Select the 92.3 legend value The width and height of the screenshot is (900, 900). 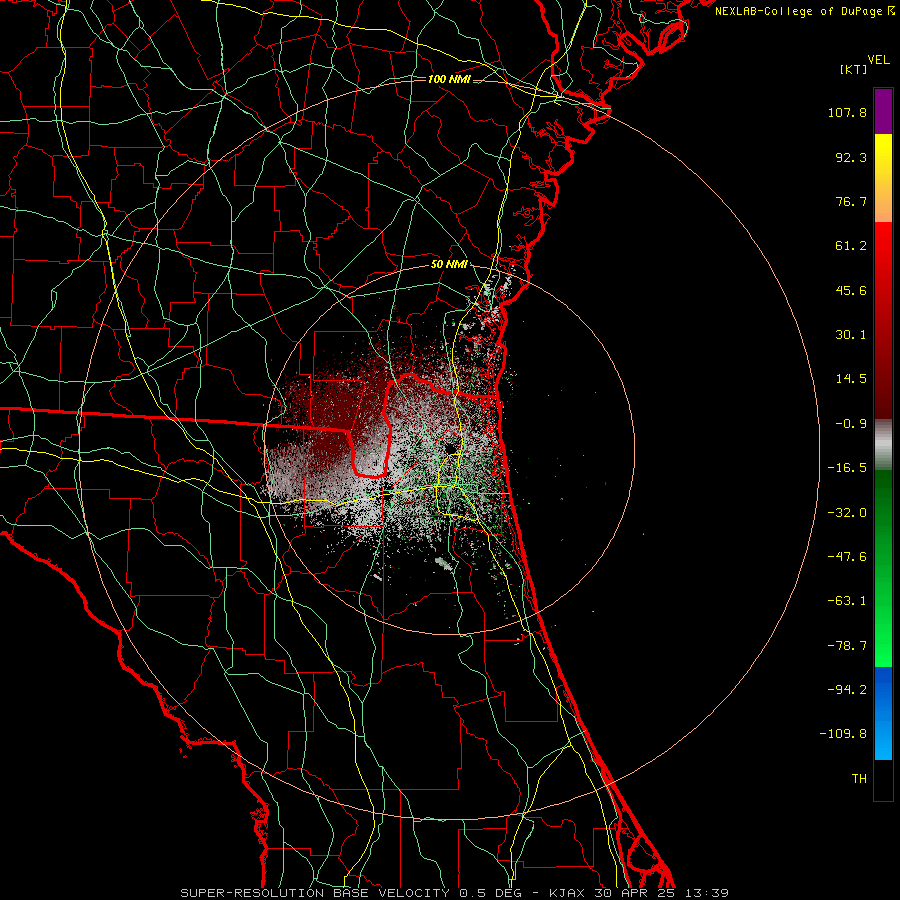point(851,157)
